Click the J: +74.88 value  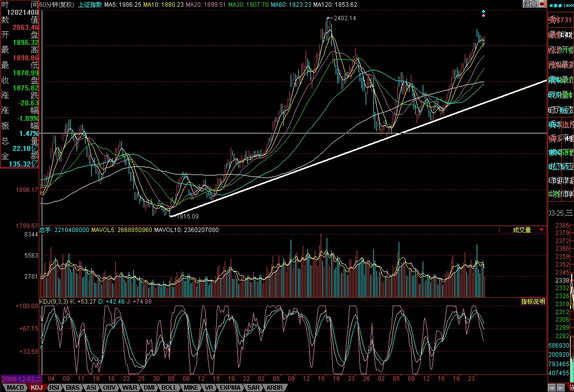(x=138, y=302)
